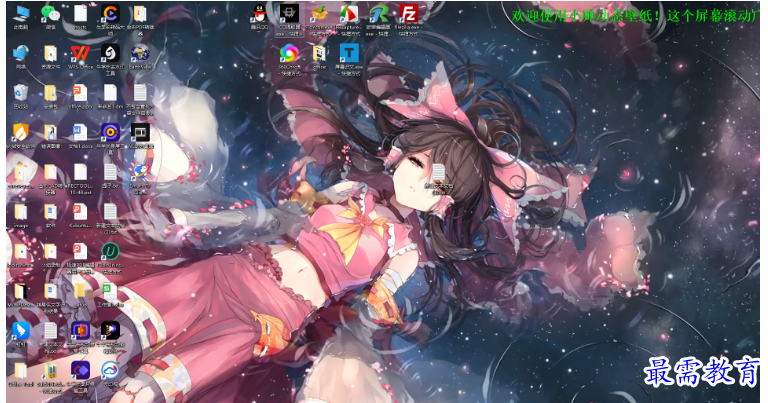Select the Network computer-and-globe icon
Image resolution: width=768 pixels, height=403 pixels.
[x=21, y=53]
